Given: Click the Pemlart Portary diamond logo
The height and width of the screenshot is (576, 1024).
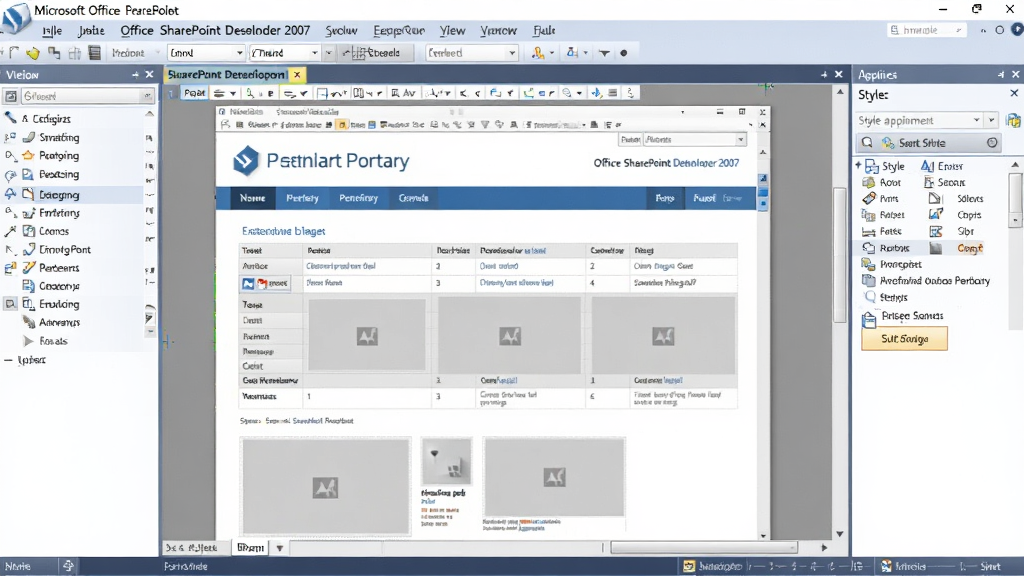Looking at the screenshot, I should click(x=246, y=160).
